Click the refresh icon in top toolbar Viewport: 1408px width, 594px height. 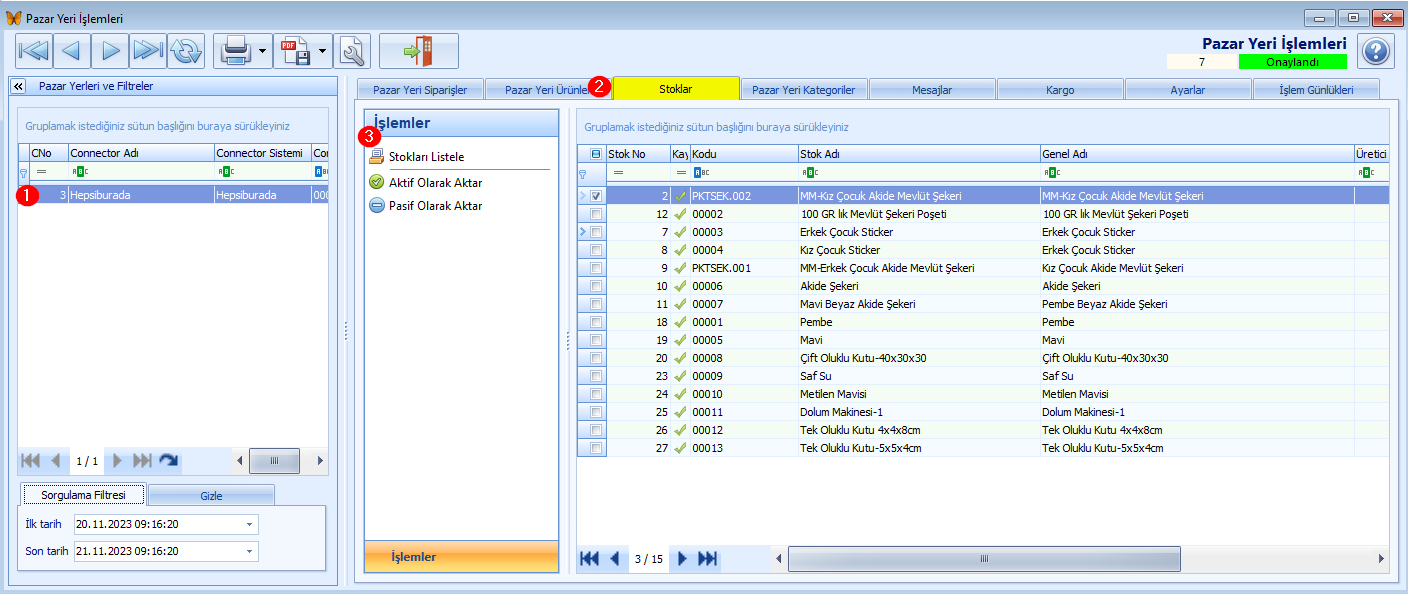pos(186,50)
